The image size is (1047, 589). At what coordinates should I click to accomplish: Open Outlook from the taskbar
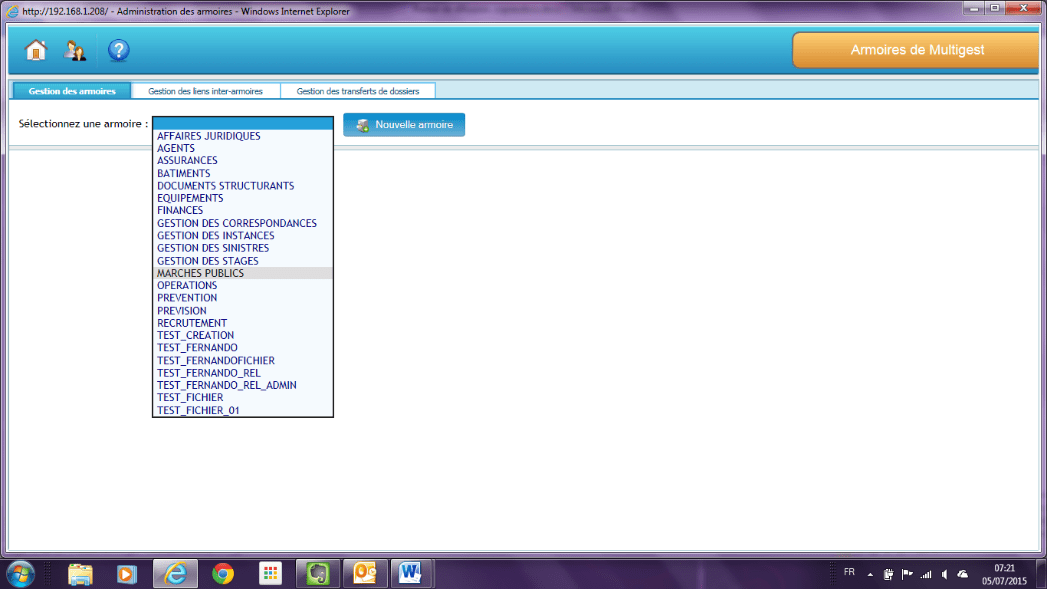(364, 573)
